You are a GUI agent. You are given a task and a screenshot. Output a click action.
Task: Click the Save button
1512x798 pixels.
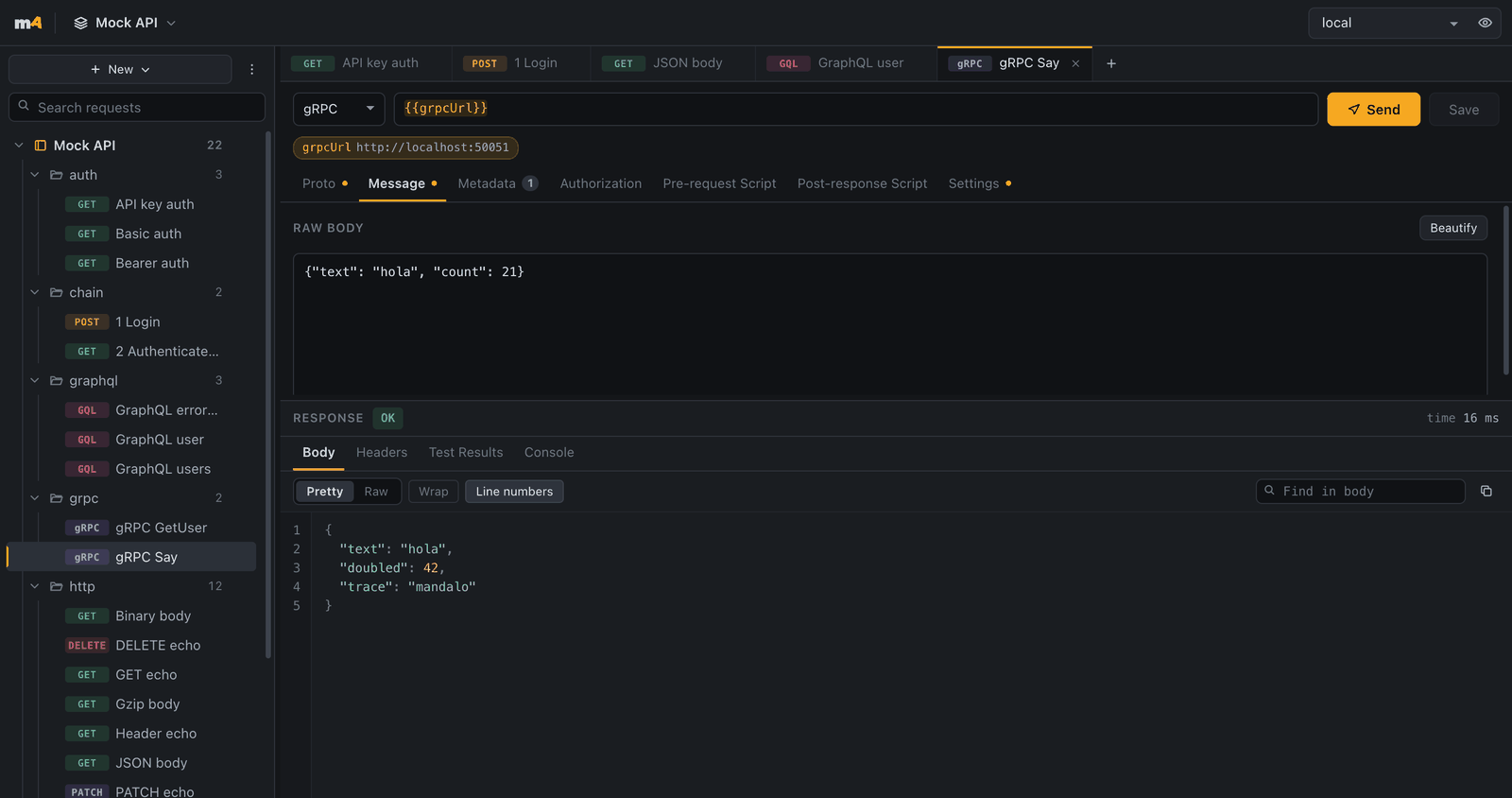(x=1464, y=109)
